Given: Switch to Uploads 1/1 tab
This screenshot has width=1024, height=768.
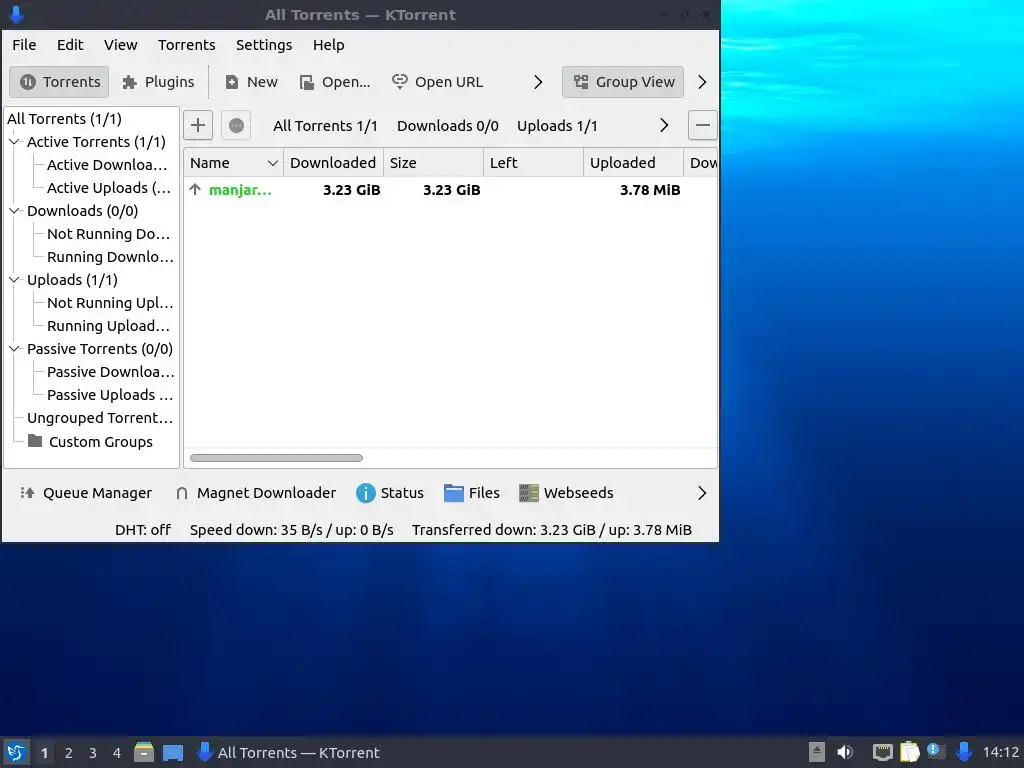Looking at the screenshot, I should pyautogui.click(x=557, y=126).
